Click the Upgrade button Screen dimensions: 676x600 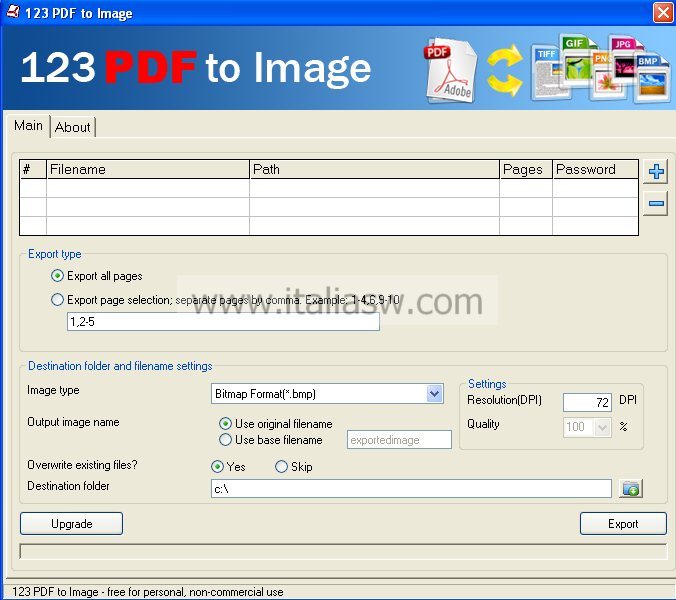[x=72, y=524]
